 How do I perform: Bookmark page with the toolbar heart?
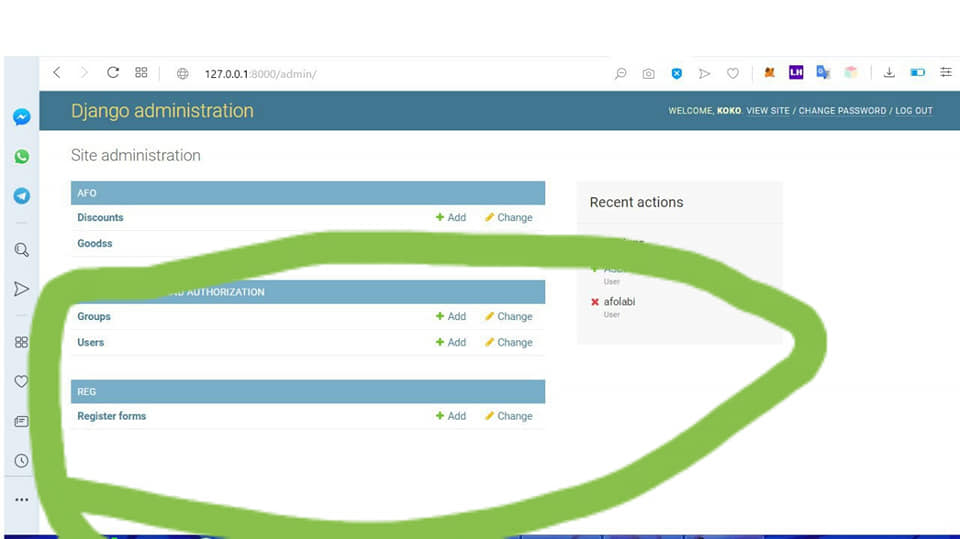(733, 74)
